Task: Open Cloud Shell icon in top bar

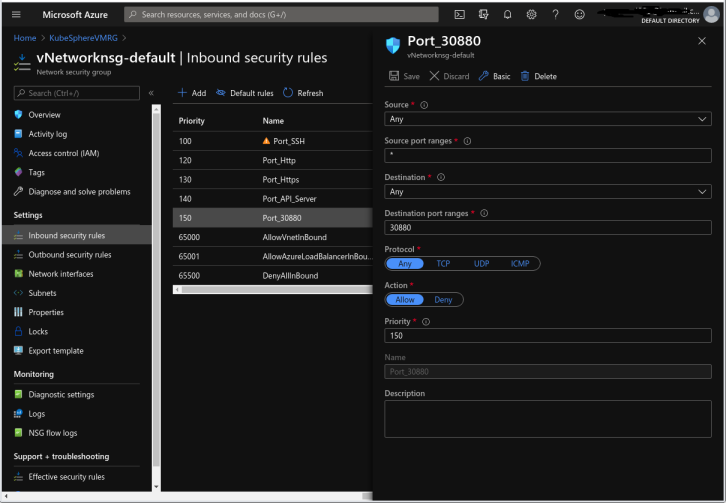Action: click(459, 15)
